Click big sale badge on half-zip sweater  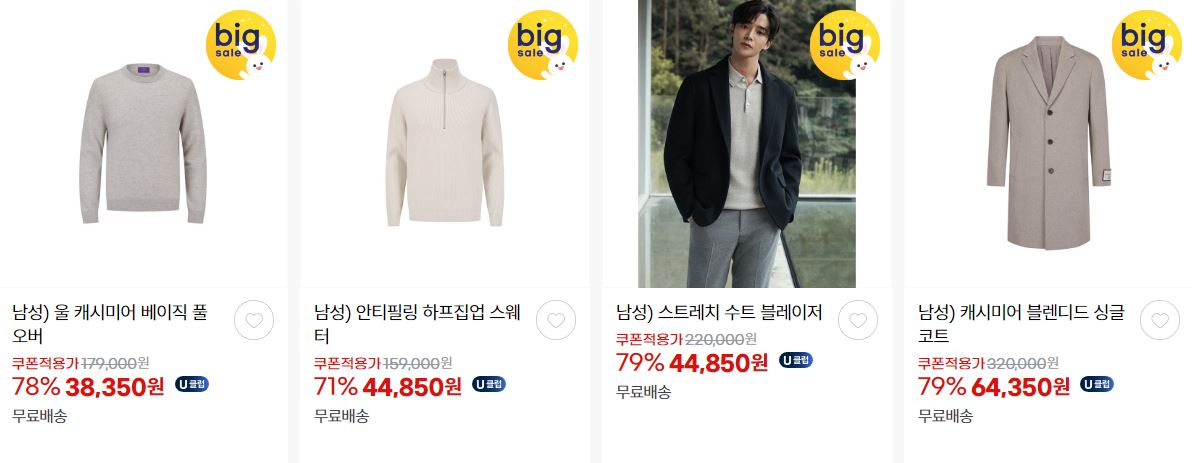point(543,45)
